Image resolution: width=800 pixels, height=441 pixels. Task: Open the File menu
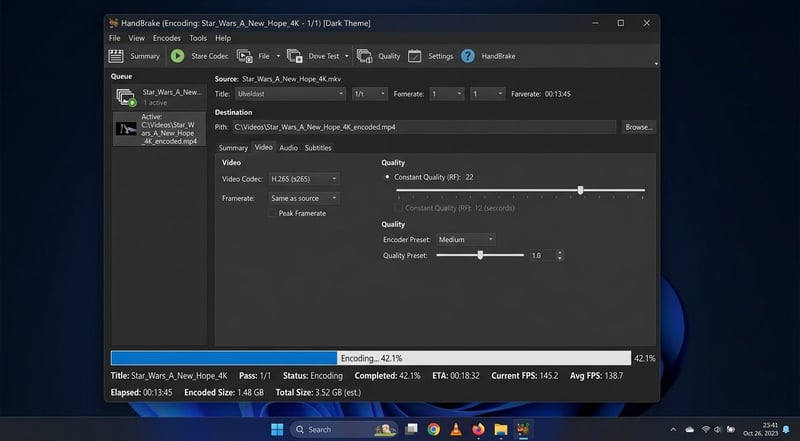click(x=114, y=38)
